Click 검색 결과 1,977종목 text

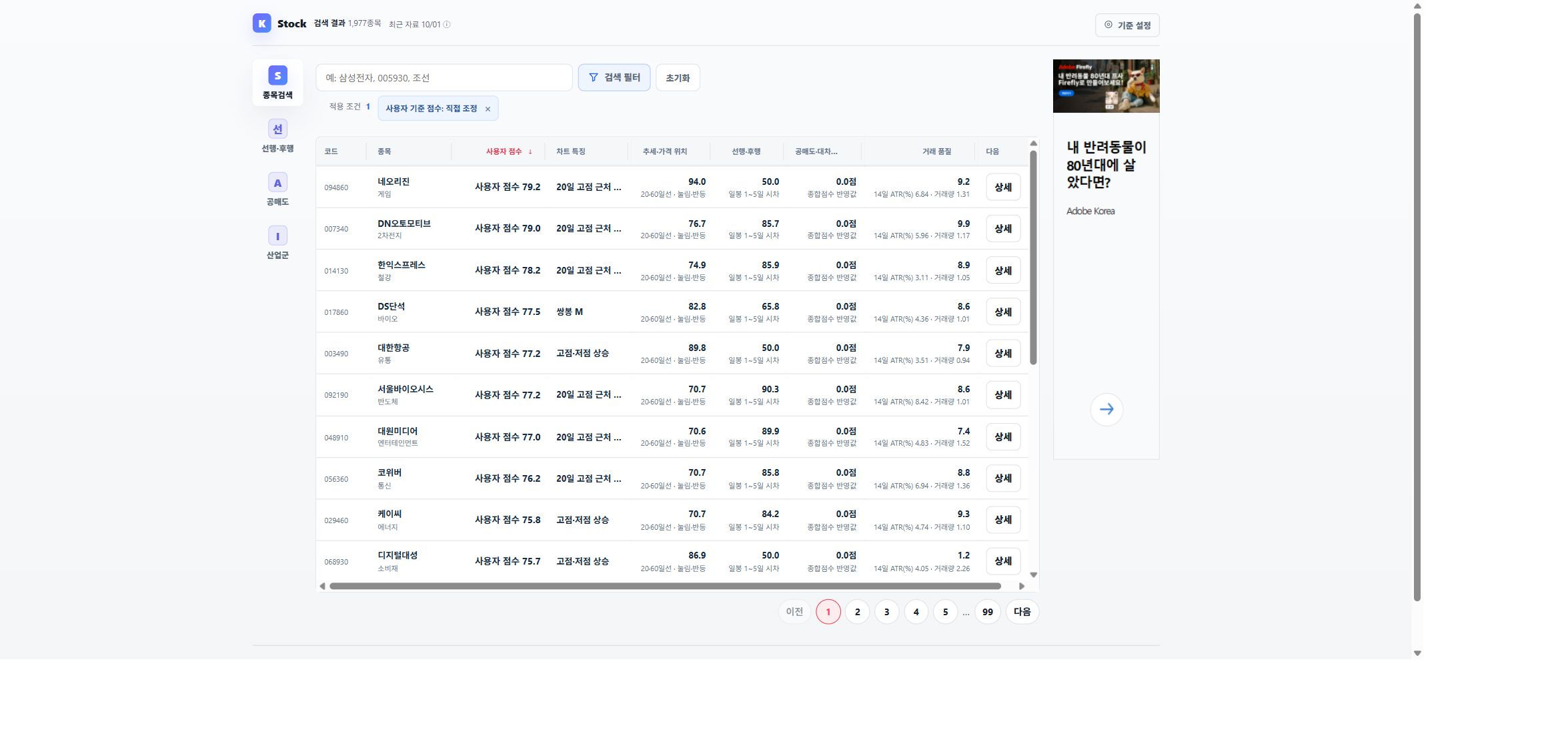pos(347,23)
